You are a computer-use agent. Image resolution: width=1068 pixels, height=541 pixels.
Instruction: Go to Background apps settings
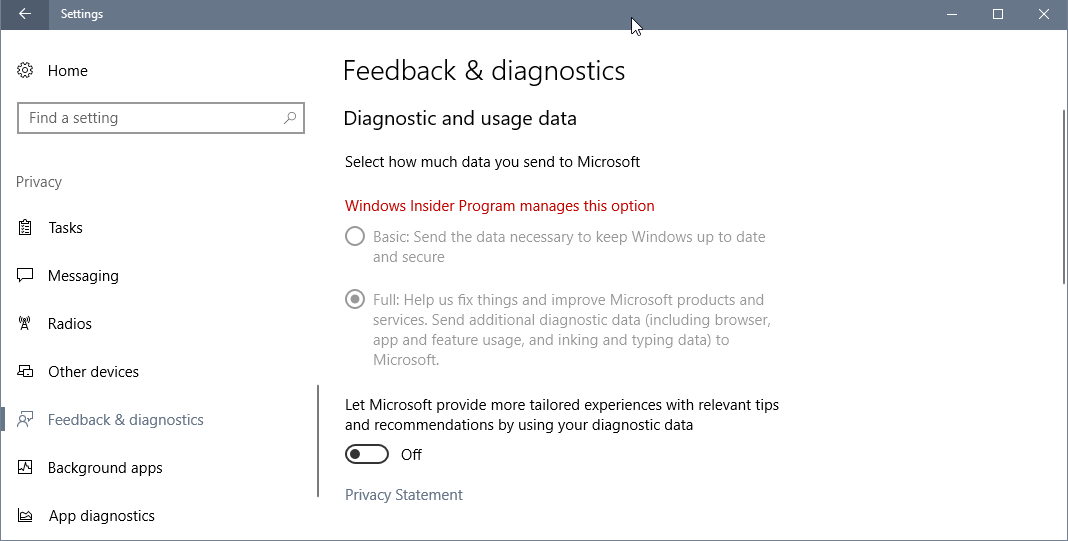105,468
